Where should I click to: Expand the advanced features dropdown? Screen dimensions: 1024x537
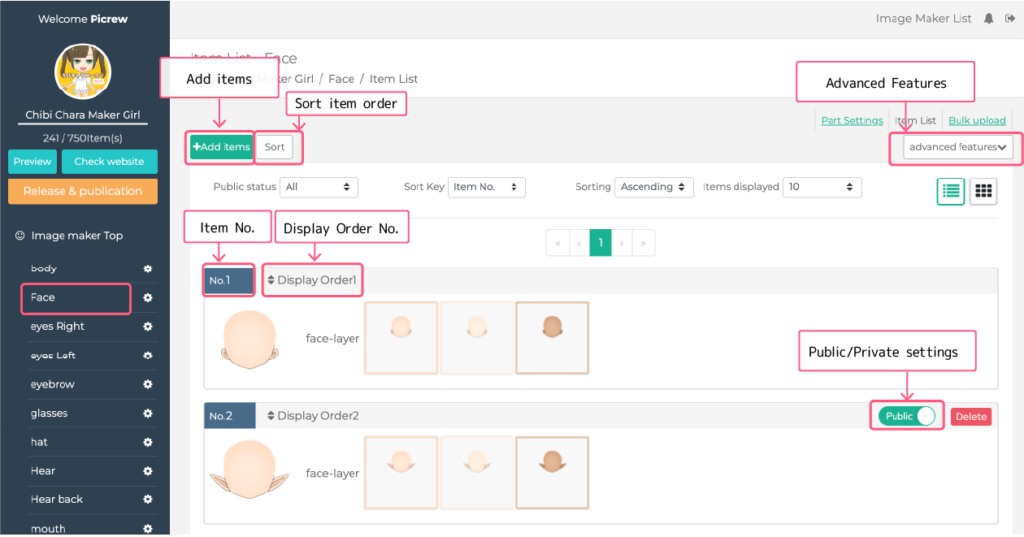958,147
